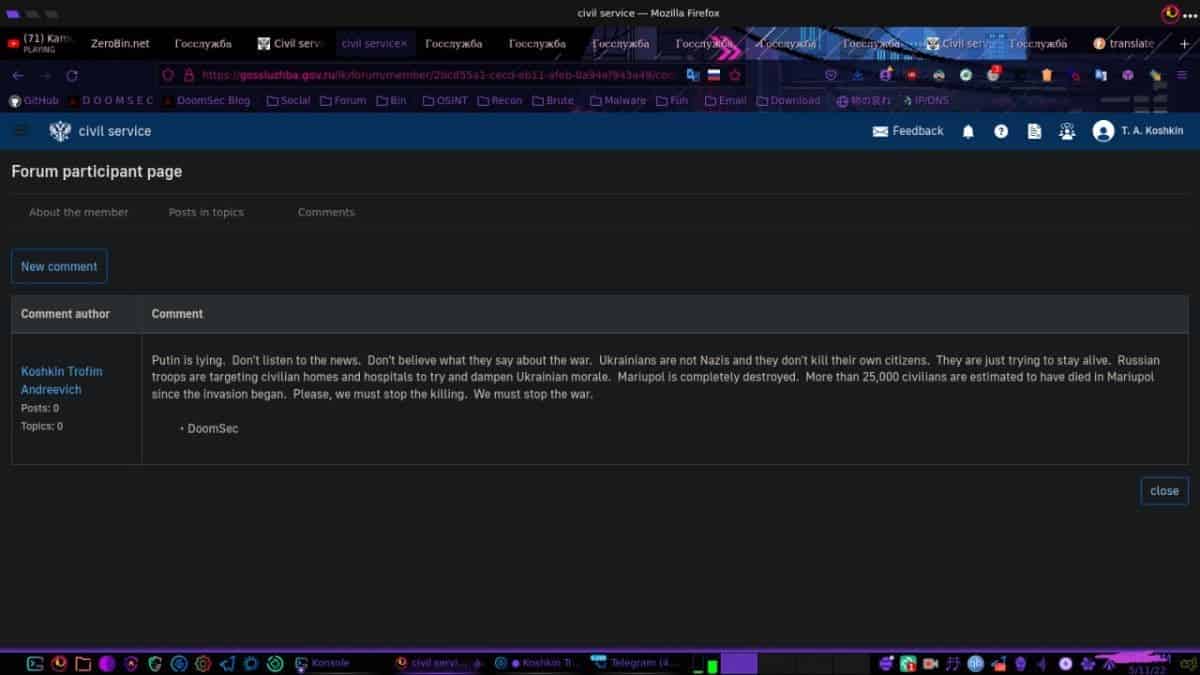Open the documents icon in site header

1035,131
